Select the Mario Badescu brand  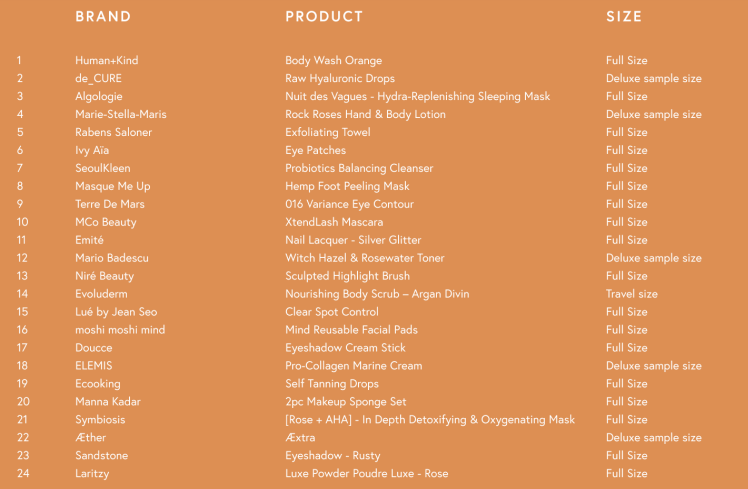(112, 258)
